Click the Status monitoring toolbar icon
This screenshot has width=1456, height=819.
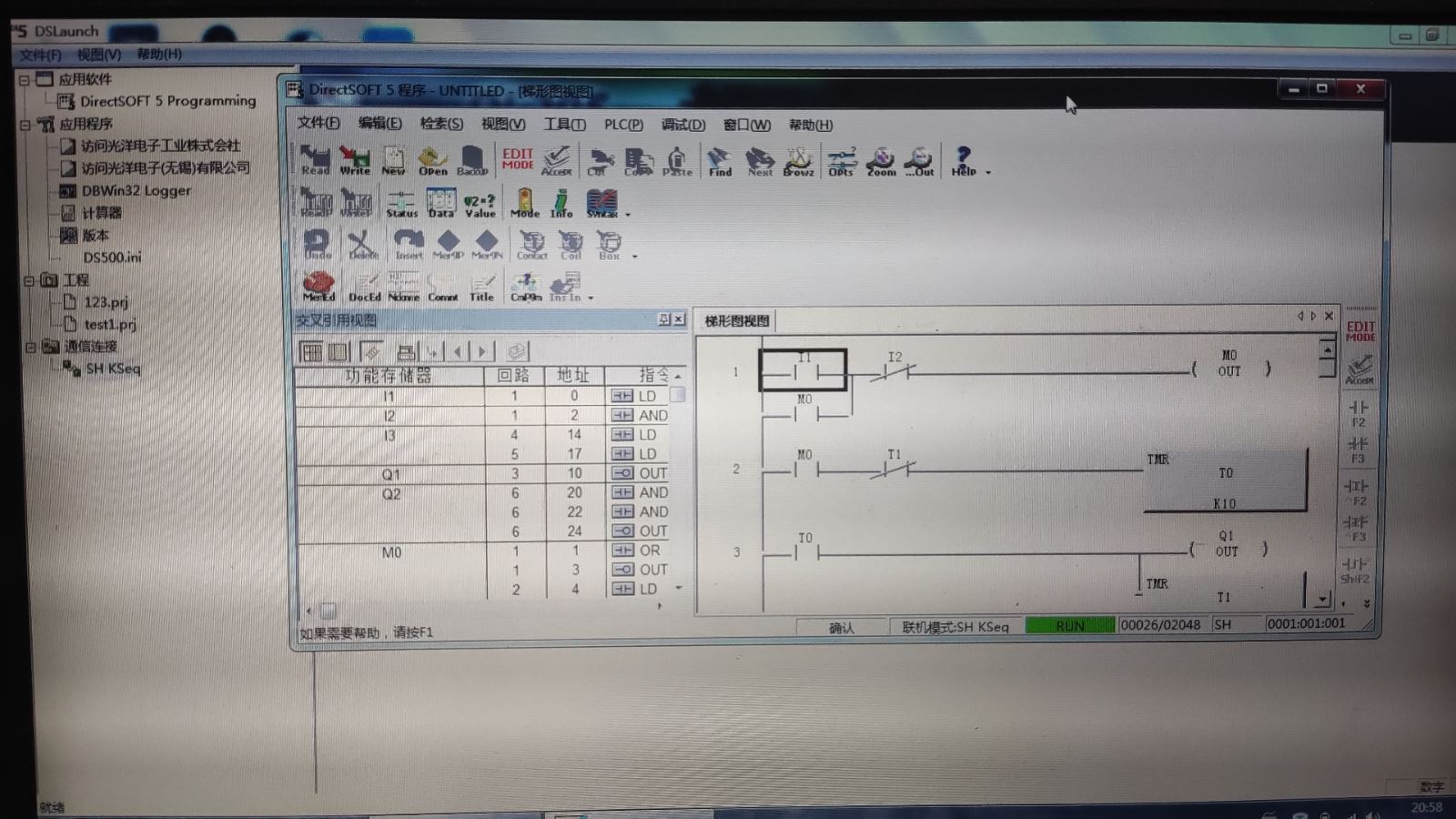401,203
